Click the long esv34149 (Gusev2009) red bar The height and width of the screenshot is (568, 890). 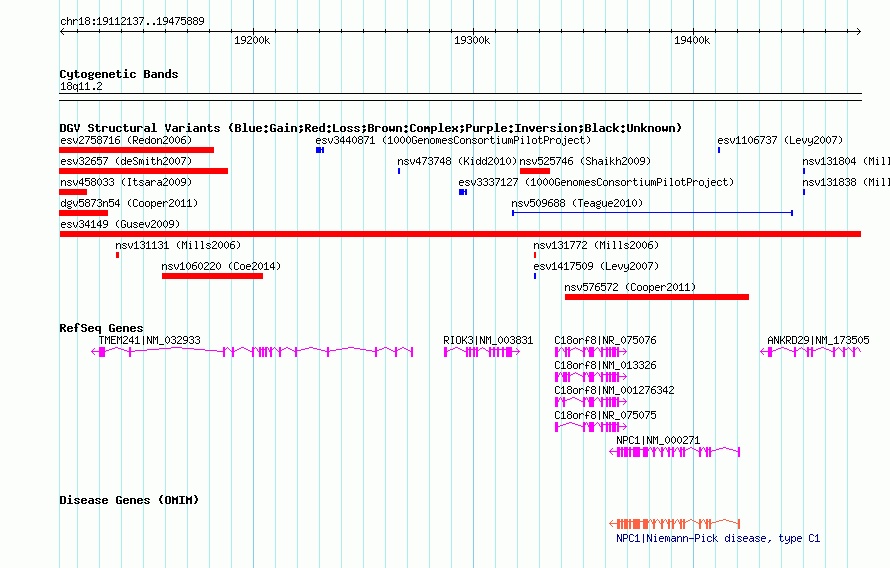(460, 234)
